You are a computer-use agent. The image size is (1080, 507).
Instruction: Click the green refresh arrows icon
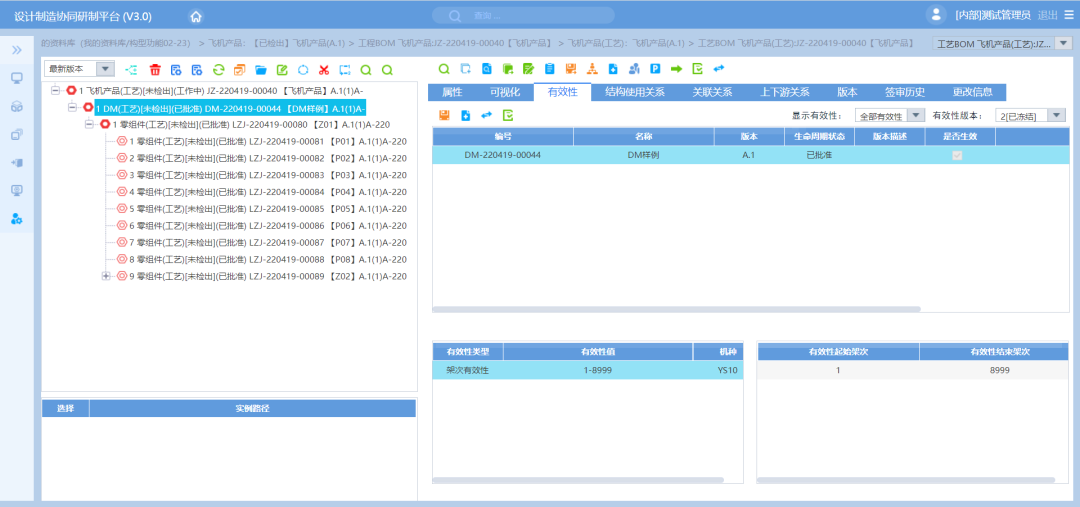click(x=218, y=69)
